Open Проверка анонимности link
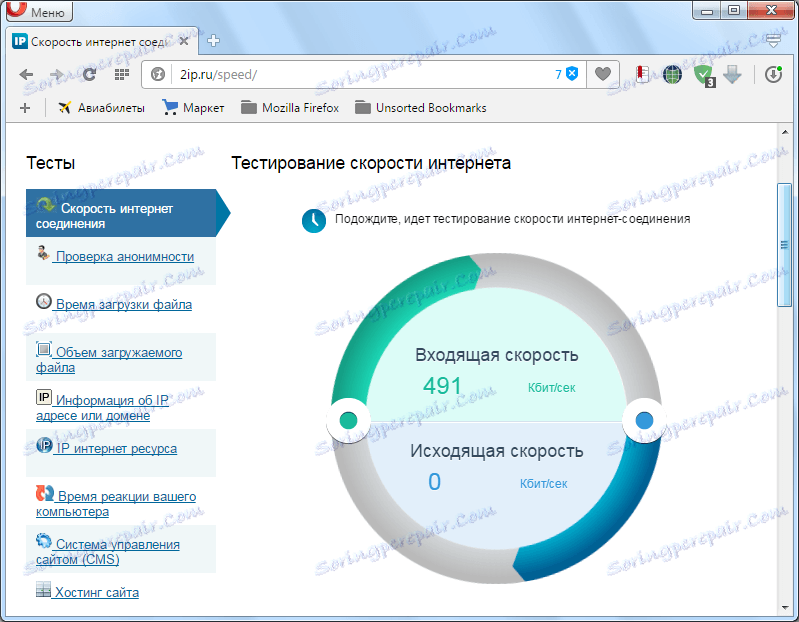Image resolution: width=799 pixels, height=622 pixels. pos(125,256)
